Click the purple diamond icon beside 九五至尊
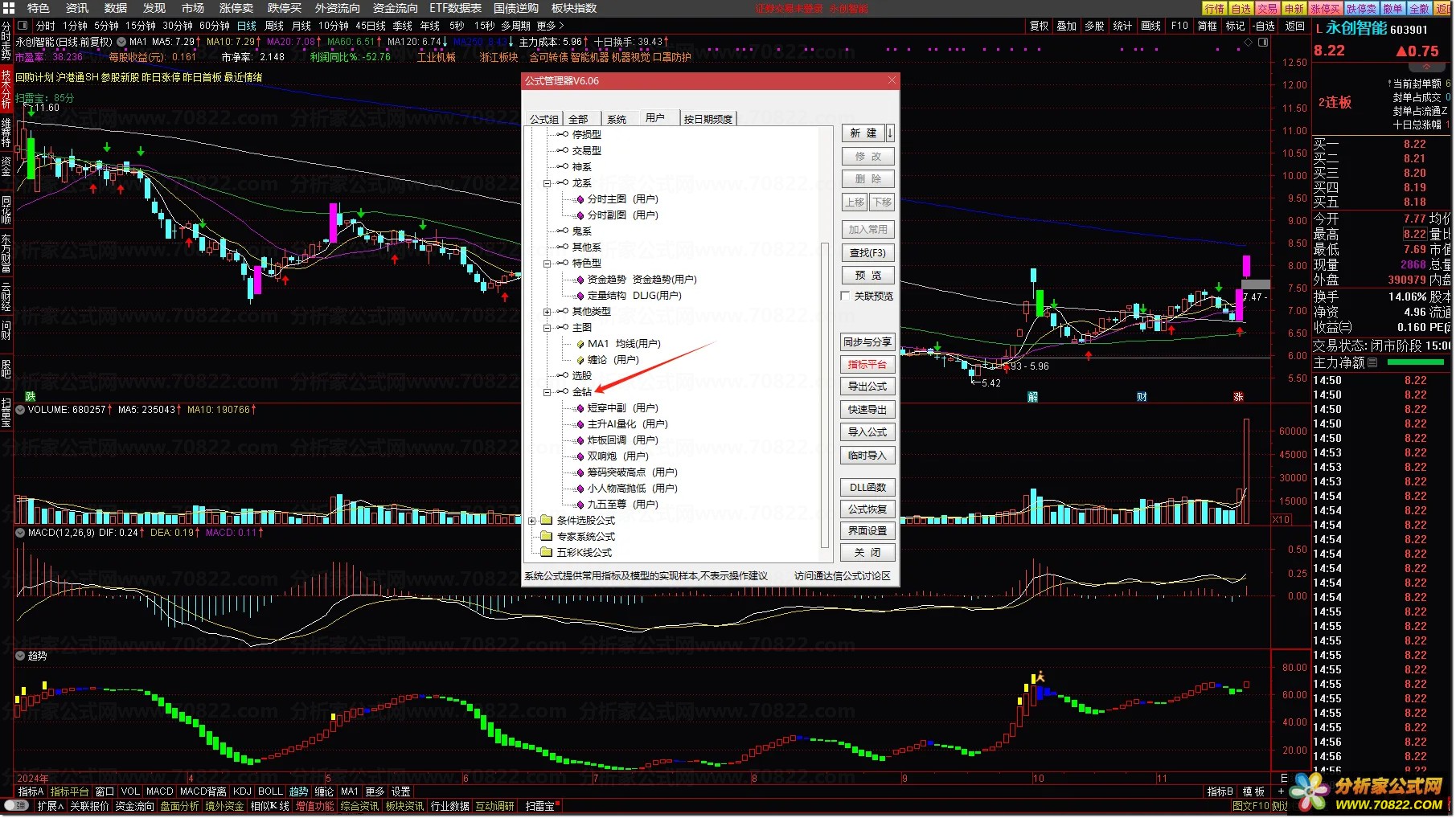Image resolution: width=1456 pixels, height=818 pixels. (580, 505)
